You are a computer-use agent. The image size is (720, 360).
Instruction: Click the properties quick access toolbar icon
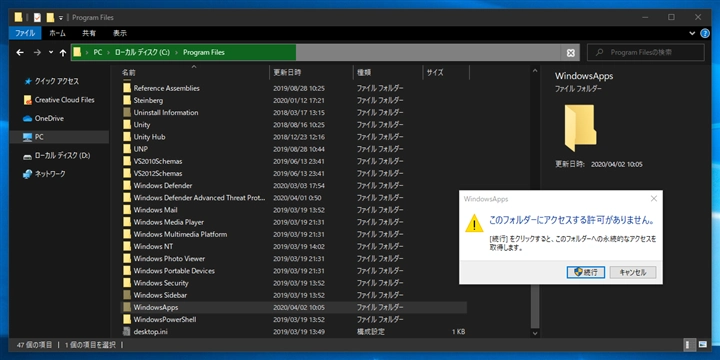37,17
